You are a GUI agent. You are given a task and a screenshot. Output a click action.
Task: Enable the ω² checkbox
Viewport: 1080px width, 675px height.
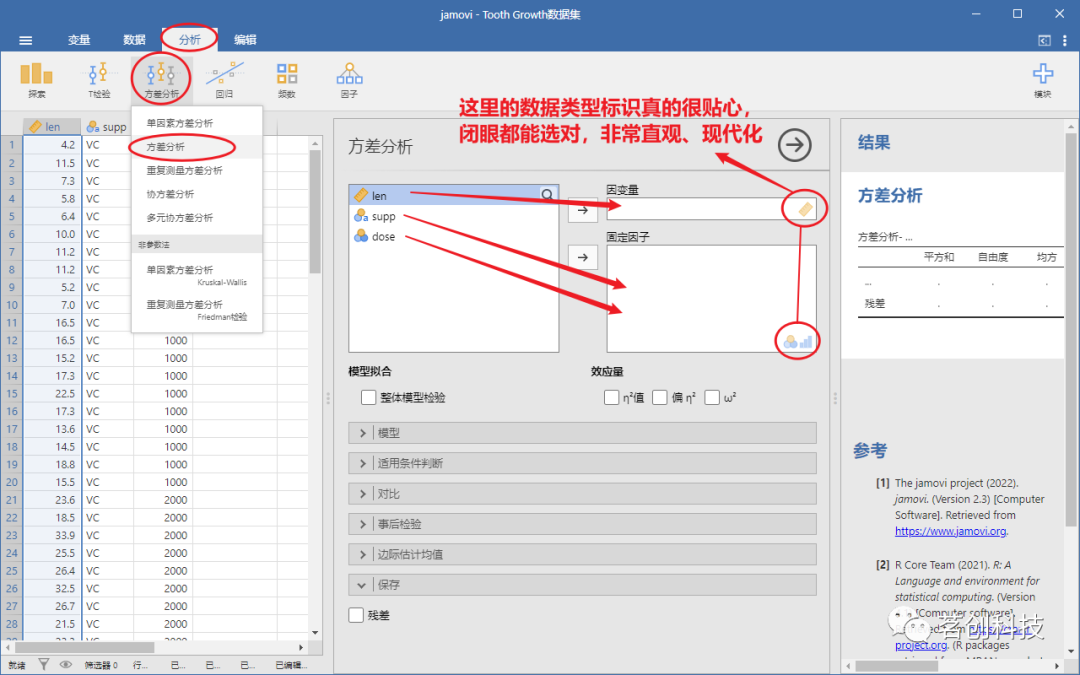point(712,397)
